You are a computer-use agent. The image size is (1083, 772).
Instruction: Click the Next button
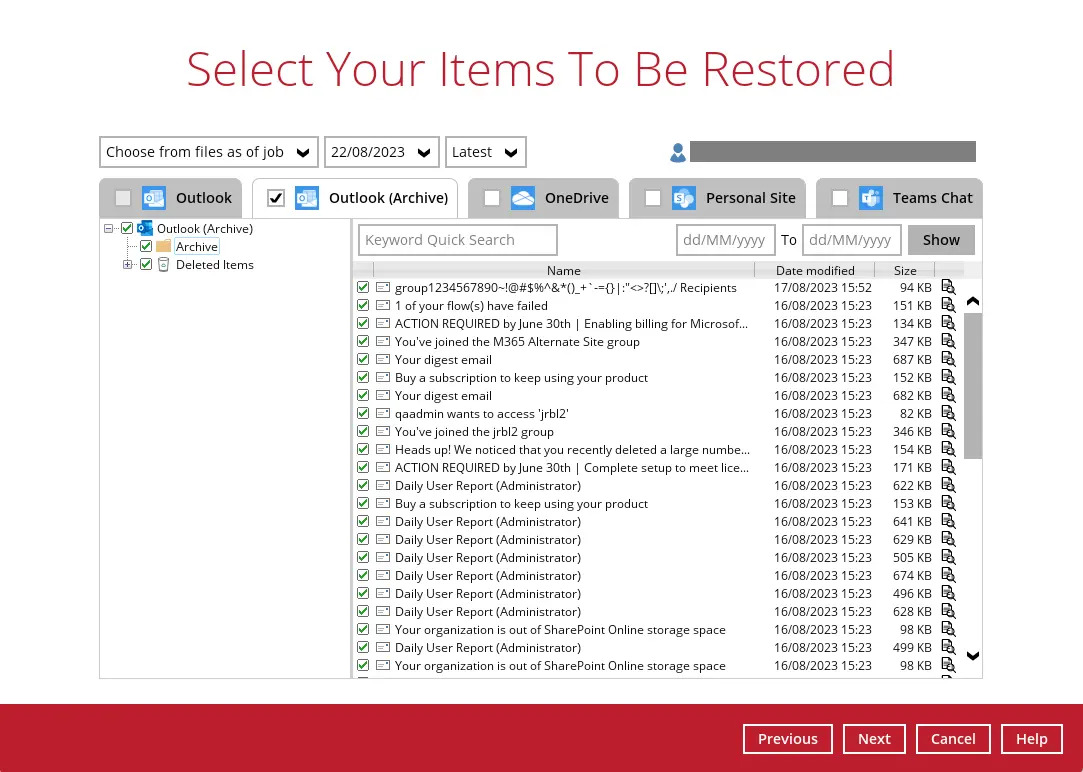point(874,738)
